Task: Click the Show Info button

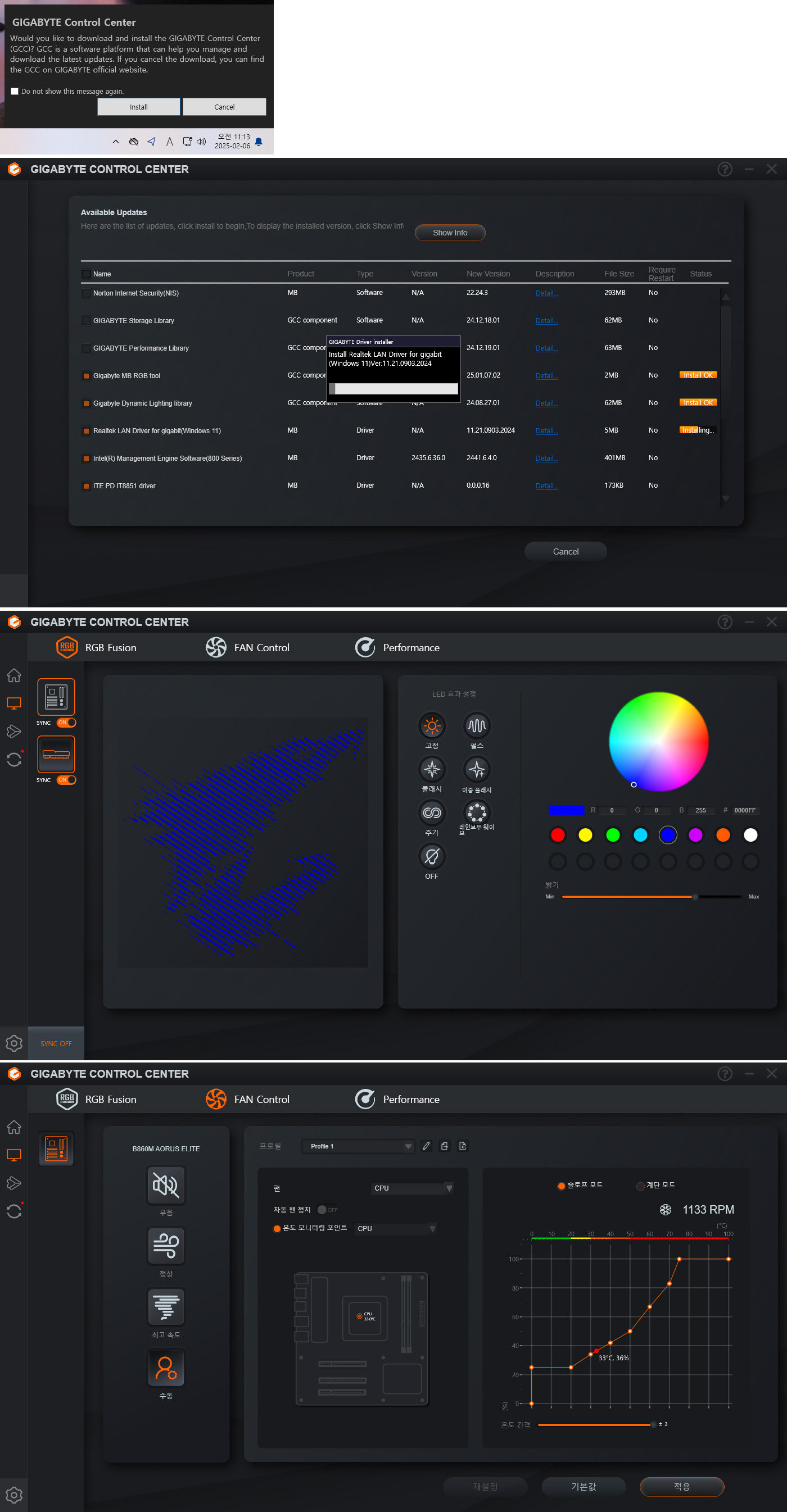Action: (x=450, y=233)
